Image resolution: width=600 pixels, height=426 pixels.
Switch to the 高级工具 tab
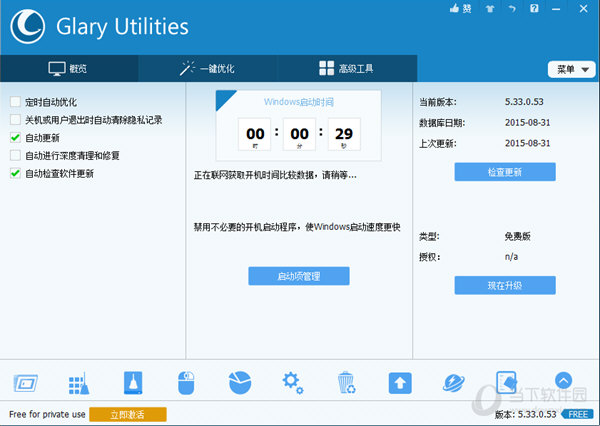point(346,69)
